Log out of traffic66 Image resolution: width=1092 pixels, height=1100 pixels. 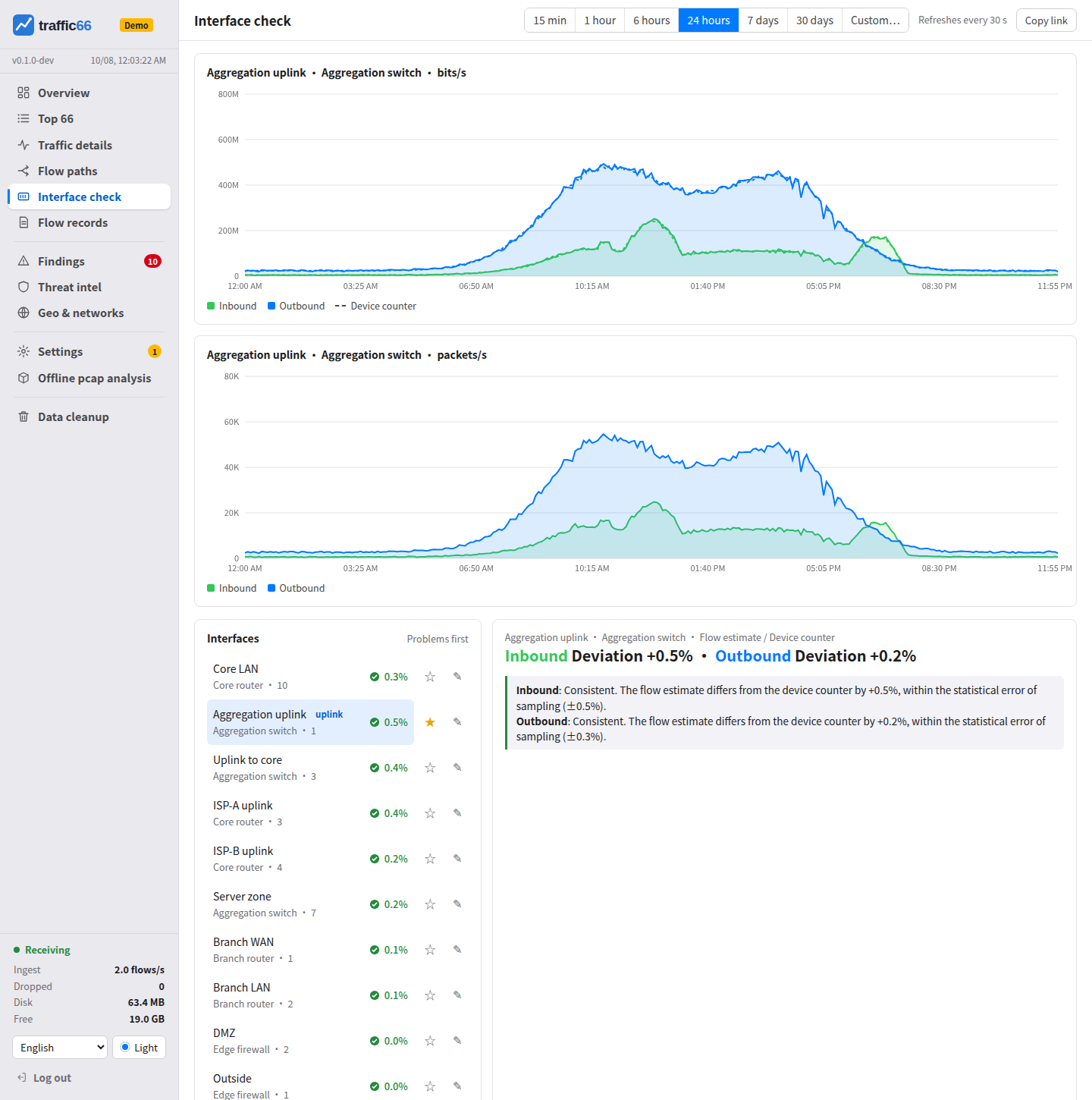pos(45,1078)
